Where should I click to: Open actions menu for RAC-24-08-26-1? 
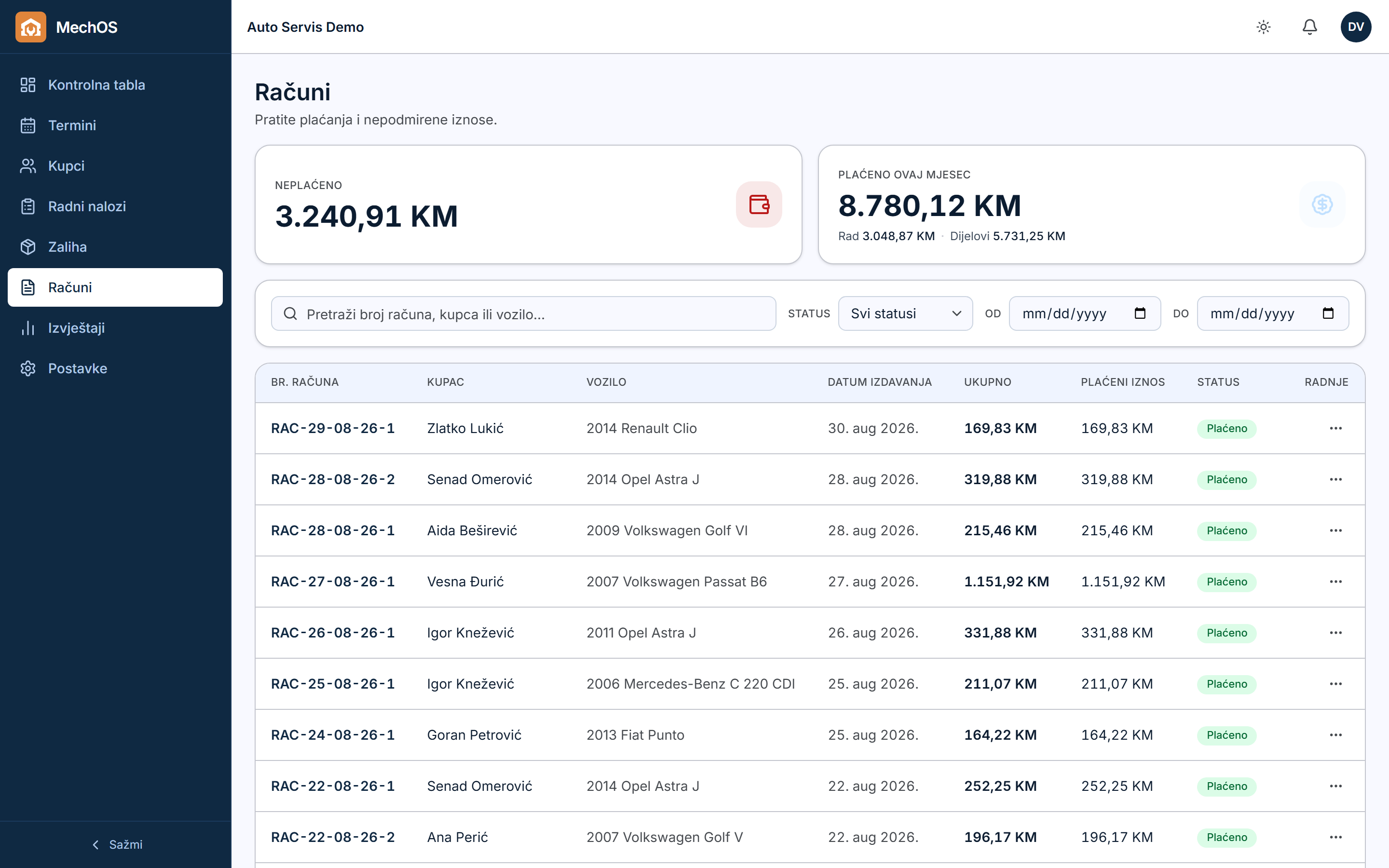(1335, 735)
